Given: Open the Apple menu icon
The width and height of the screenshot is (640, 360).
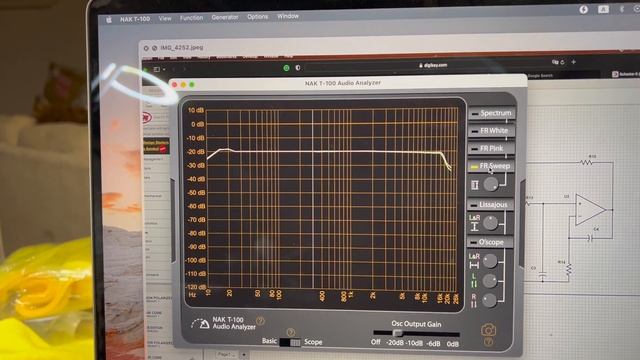Looking at the screenshot, I should (x=109, y=20).
